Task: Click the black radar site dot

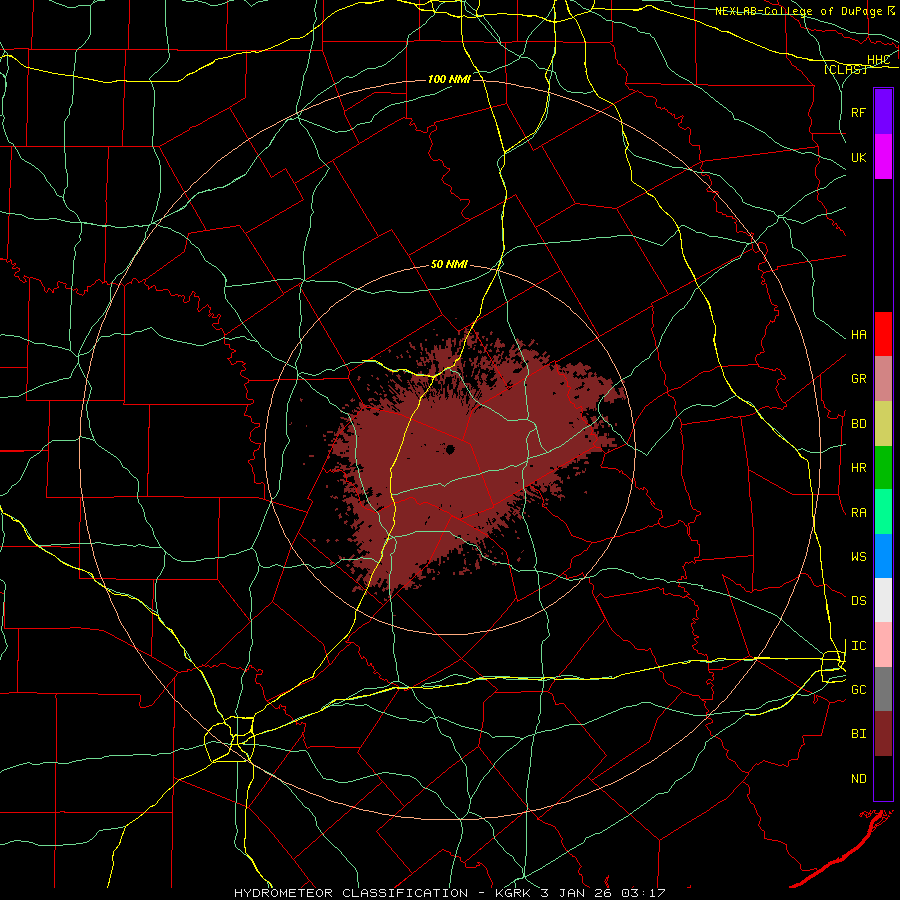Action: click(451, 449)
